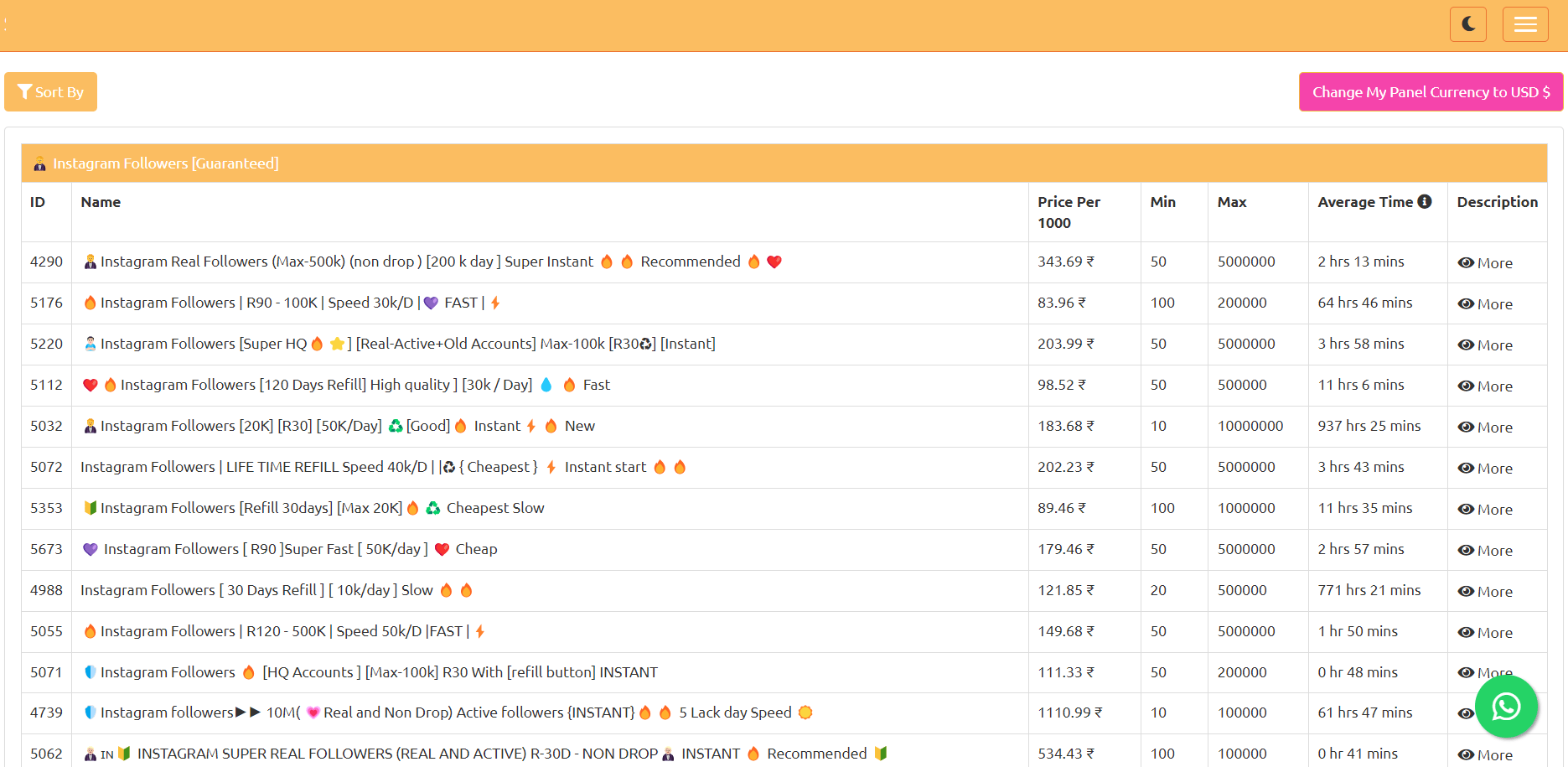Show More details for service 5176

point(1485,303)
